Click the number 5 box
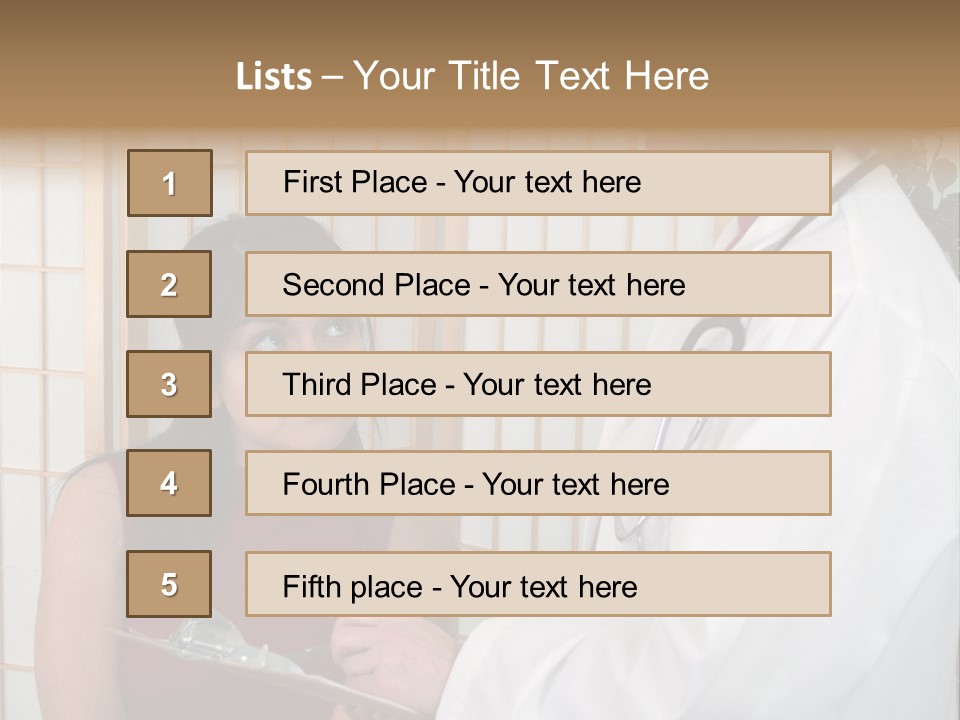The width and height of the screenshot is (960, 720). click(169, 584)
